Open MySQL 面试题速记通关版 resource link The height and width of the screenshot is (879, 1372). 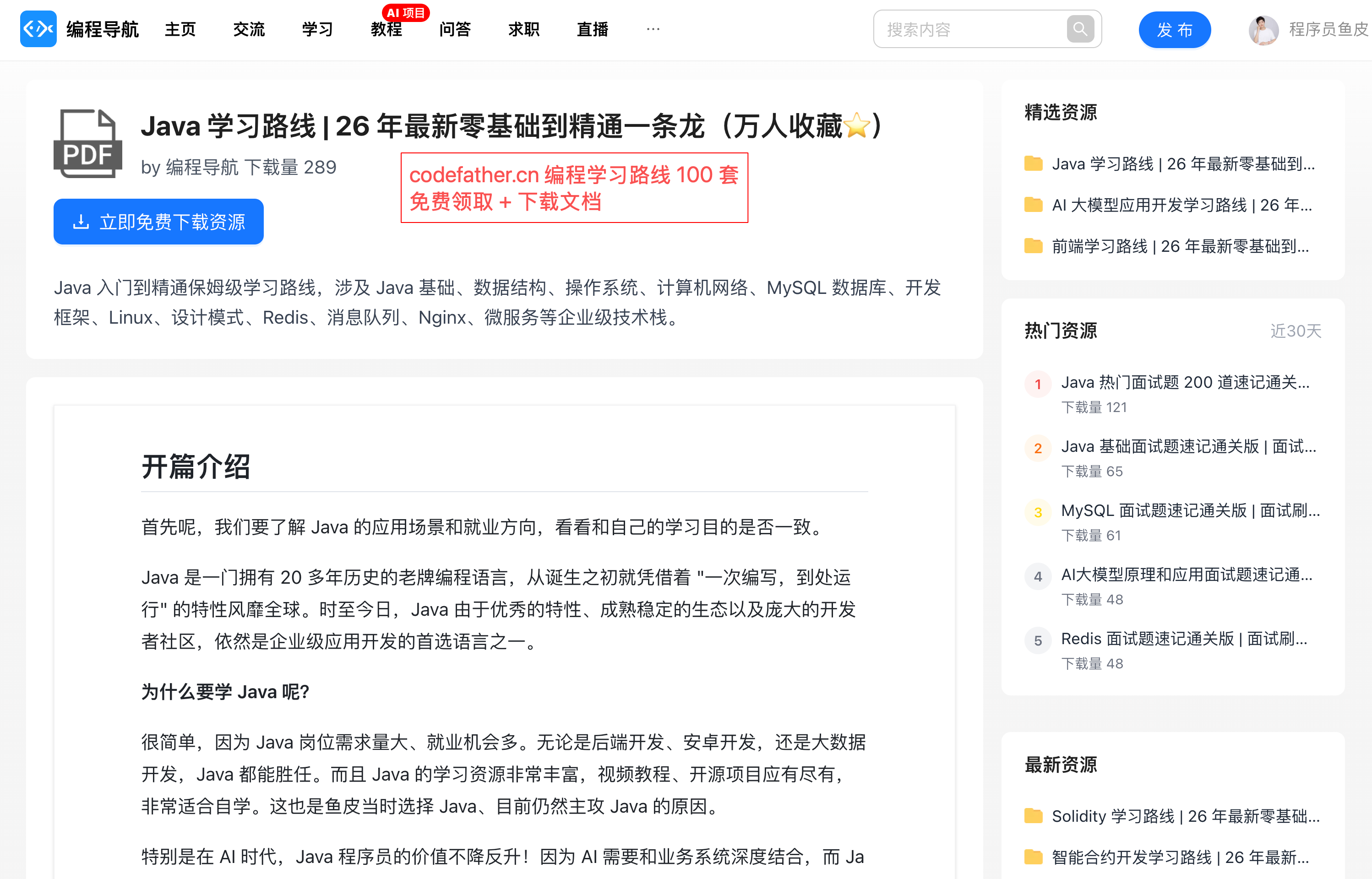tap(1190, 511)
